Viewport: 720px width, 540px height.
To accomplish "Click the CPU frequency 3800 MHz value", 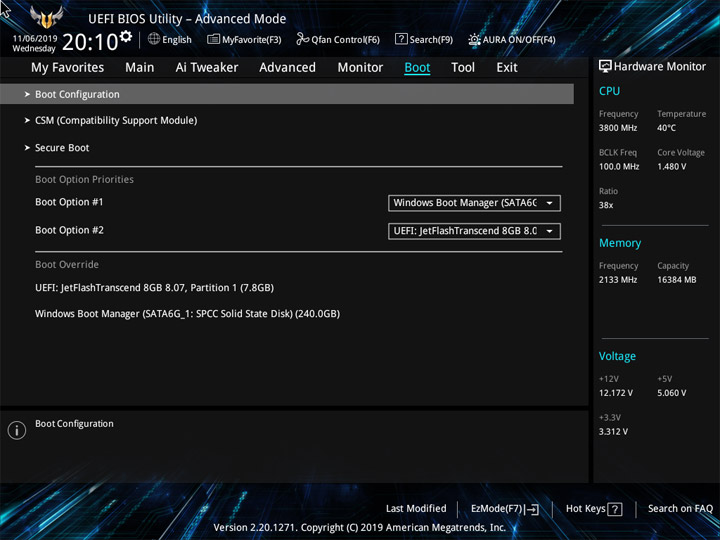I will [x=618, y=128].
